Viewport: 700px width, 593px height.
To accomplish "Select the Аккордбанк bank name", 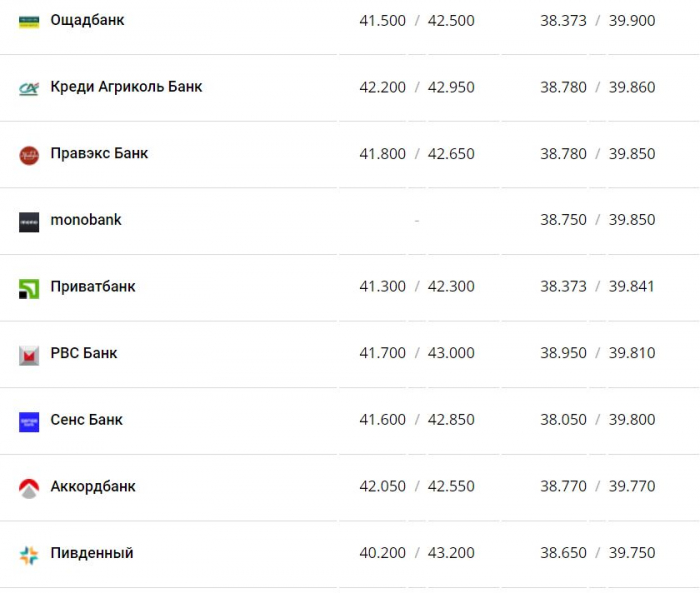I will click(93, 486).
